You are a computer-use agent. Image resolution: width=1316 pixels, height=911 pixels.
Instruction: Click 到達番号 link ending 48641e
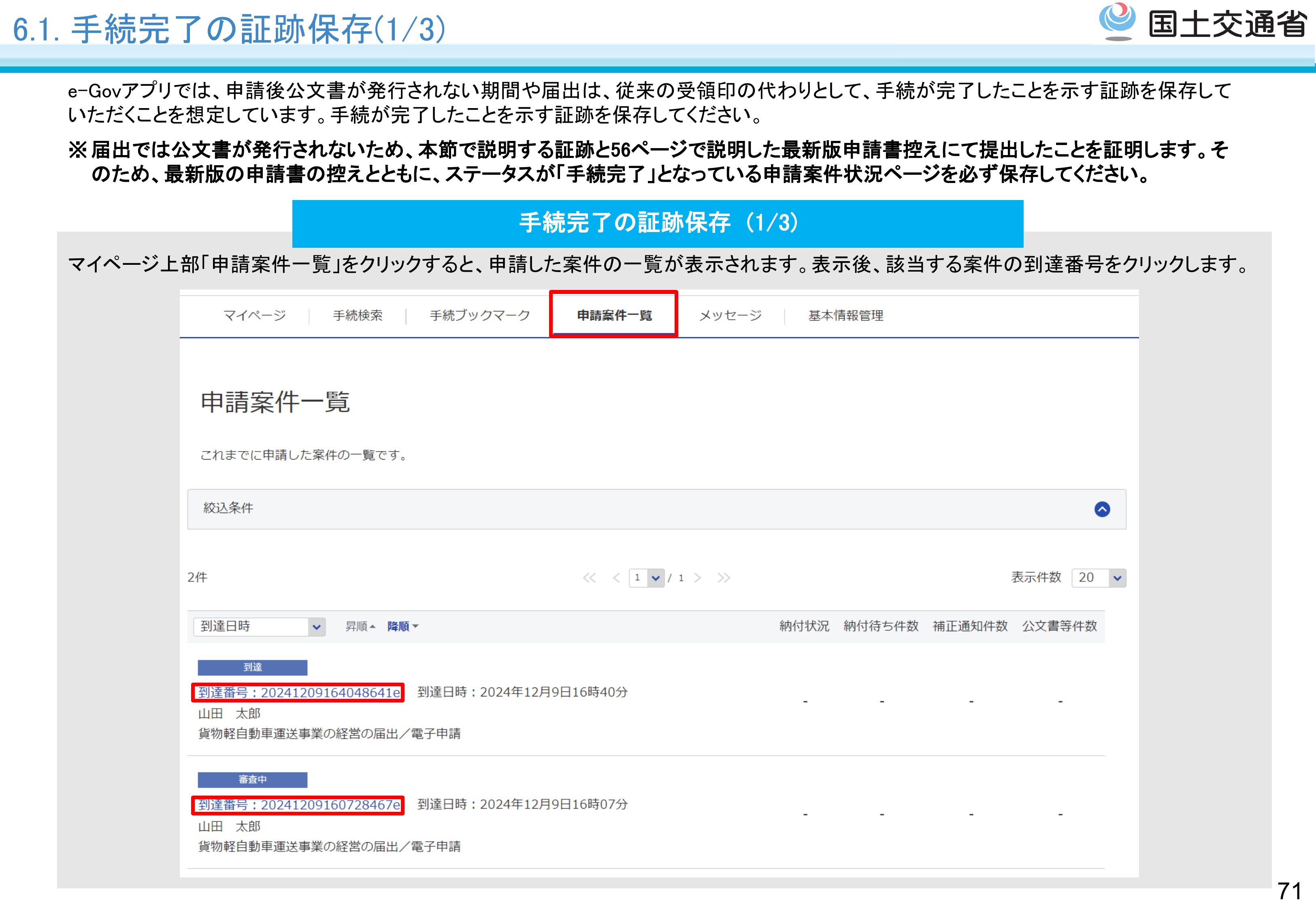click(x=298, y=692)
